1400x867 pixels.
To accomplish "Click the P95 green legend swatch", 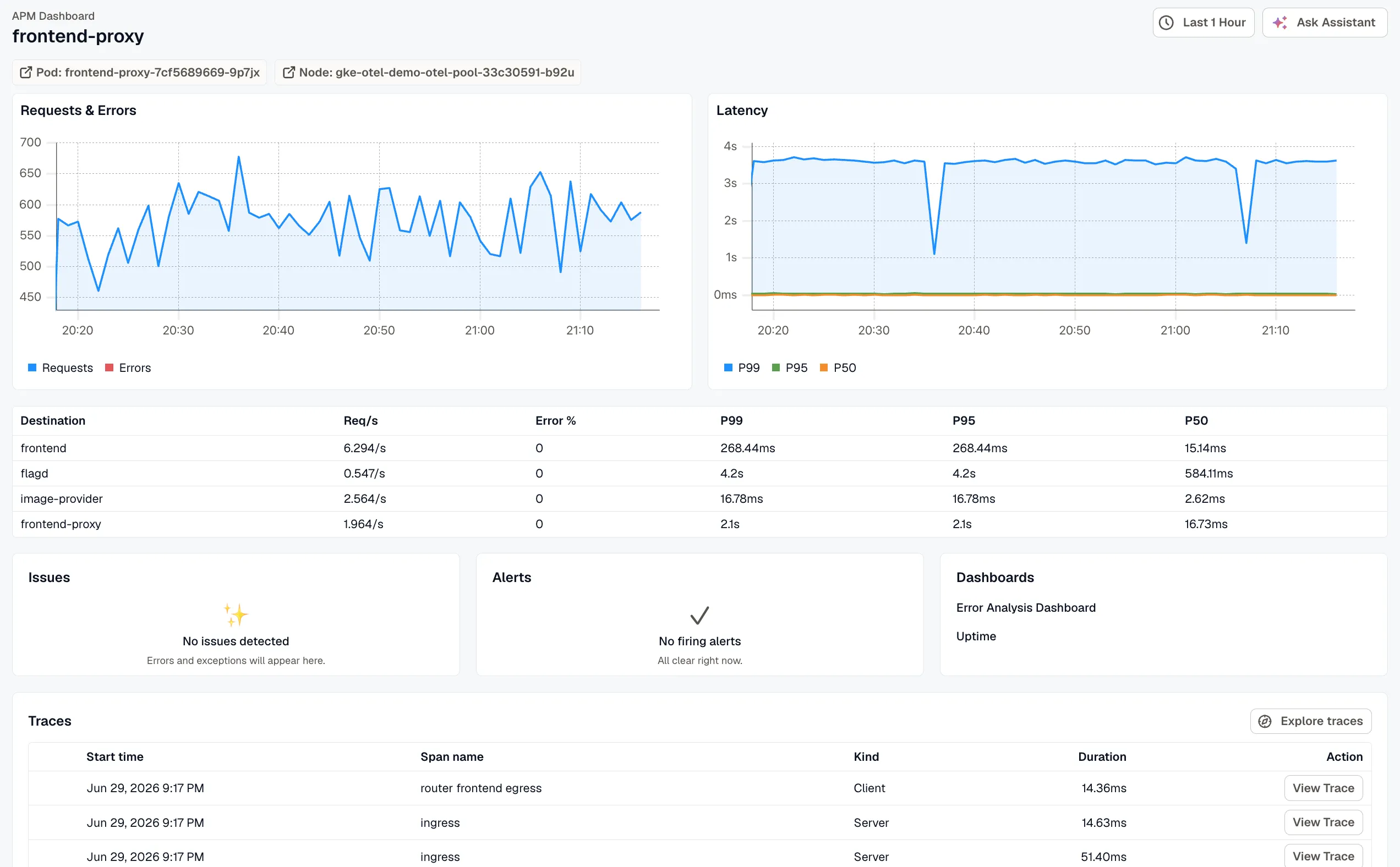I will pyautogui.click(x=776, y=367).
